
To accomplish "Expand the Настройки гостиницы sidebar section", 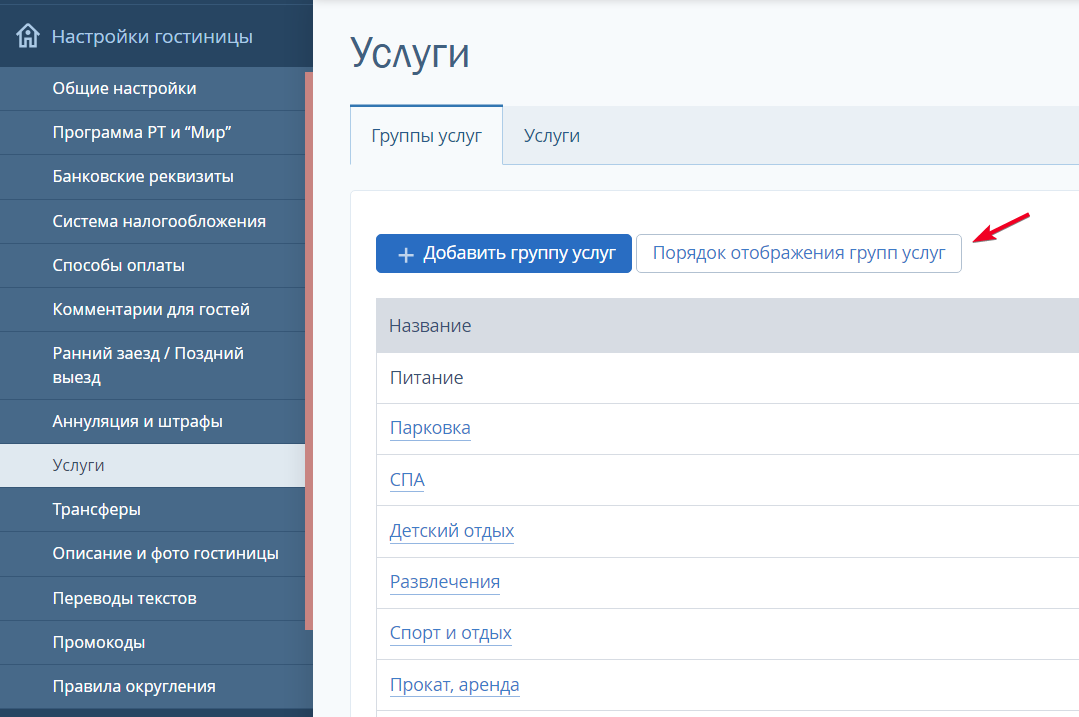I will [x=152, y=37].
